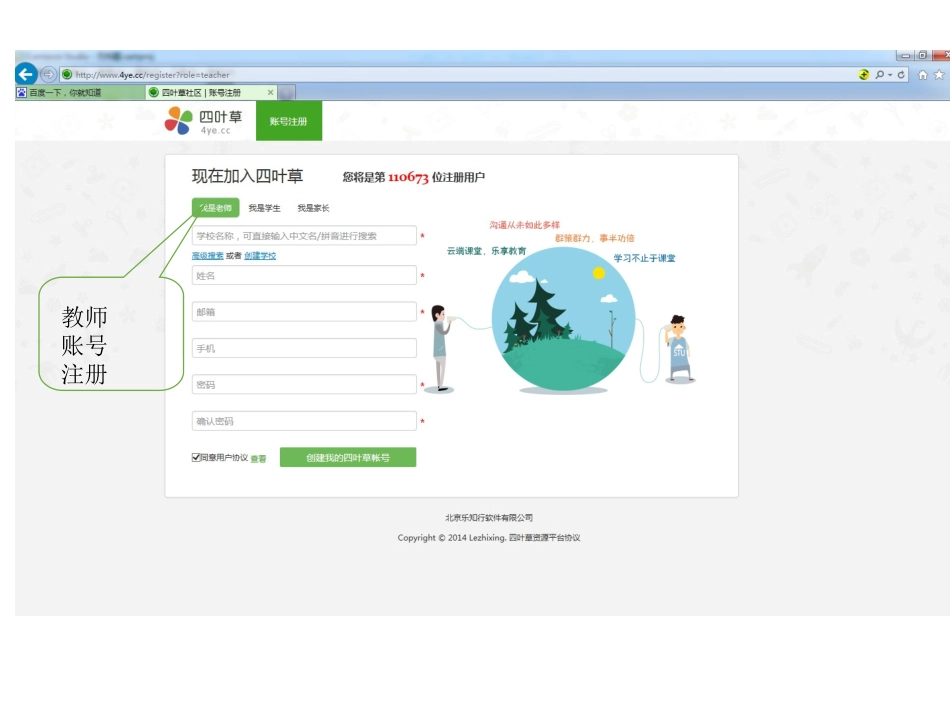Click the 北京乐知行软件有限公司 footer text

489,517
